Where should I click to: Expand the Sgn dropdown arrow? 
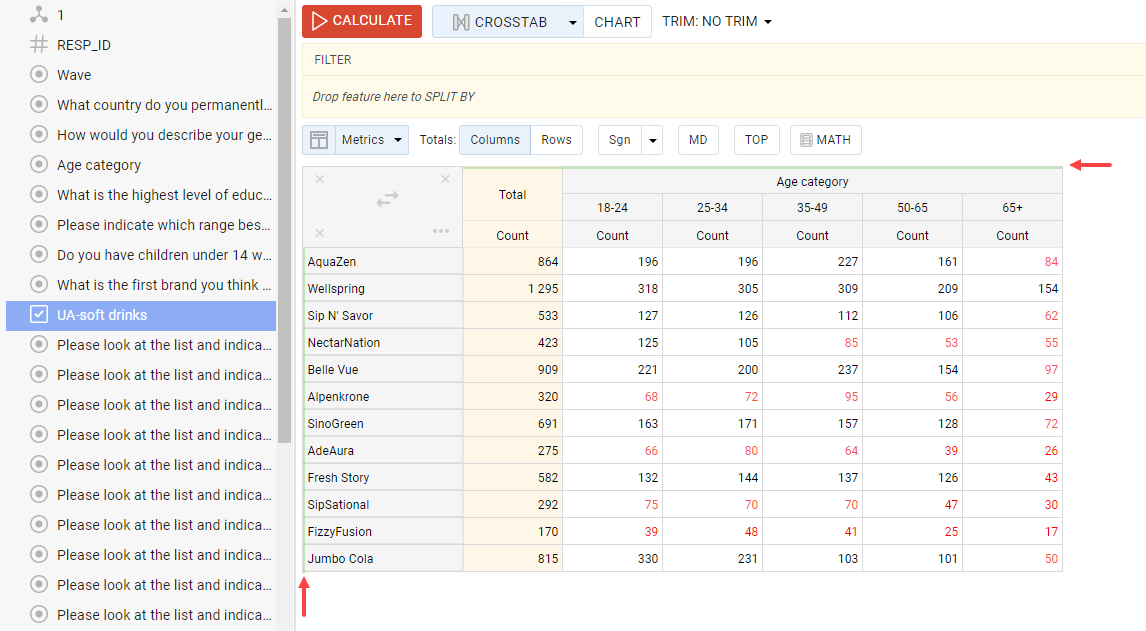(653, 140)
